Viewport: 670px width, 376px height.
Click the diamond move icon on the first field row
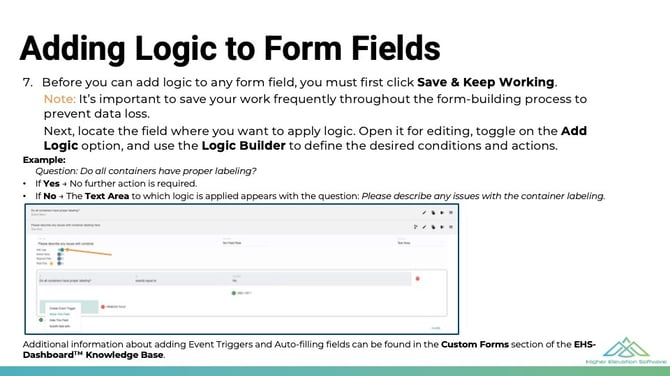point(442,212)
